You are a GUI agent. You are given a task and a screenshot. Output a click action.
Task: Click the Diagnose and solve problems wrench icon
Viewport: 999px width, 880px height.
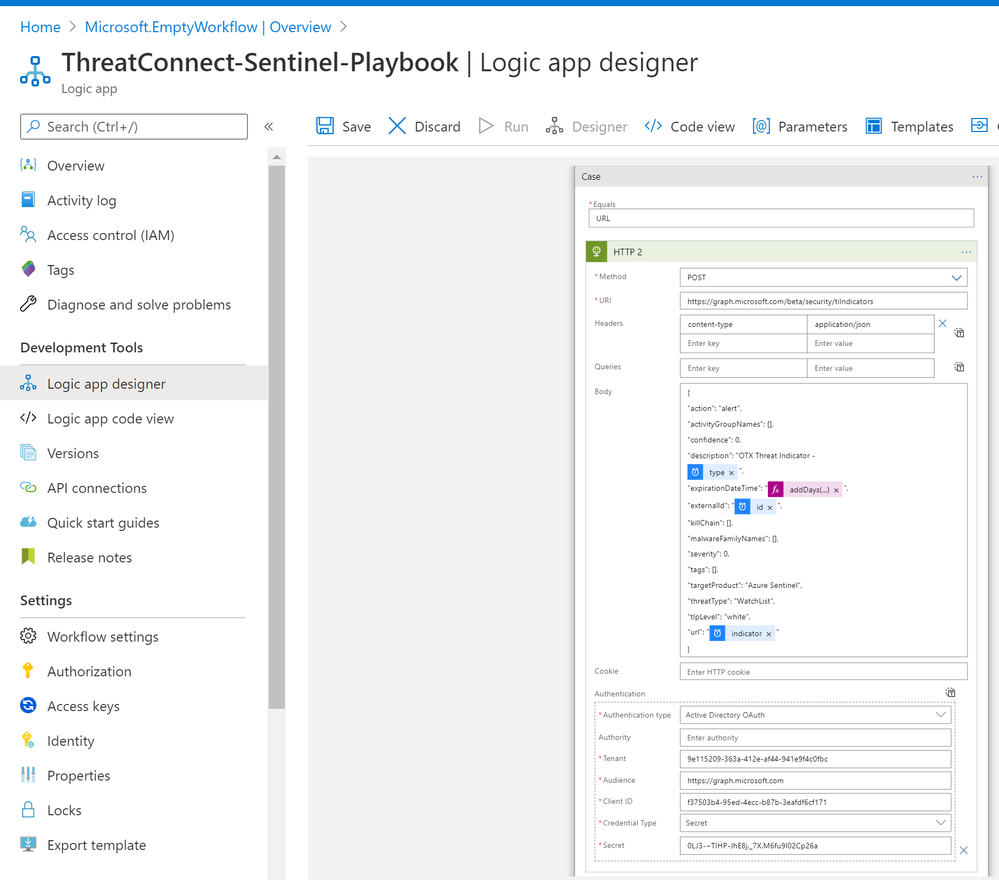point(28,304)
